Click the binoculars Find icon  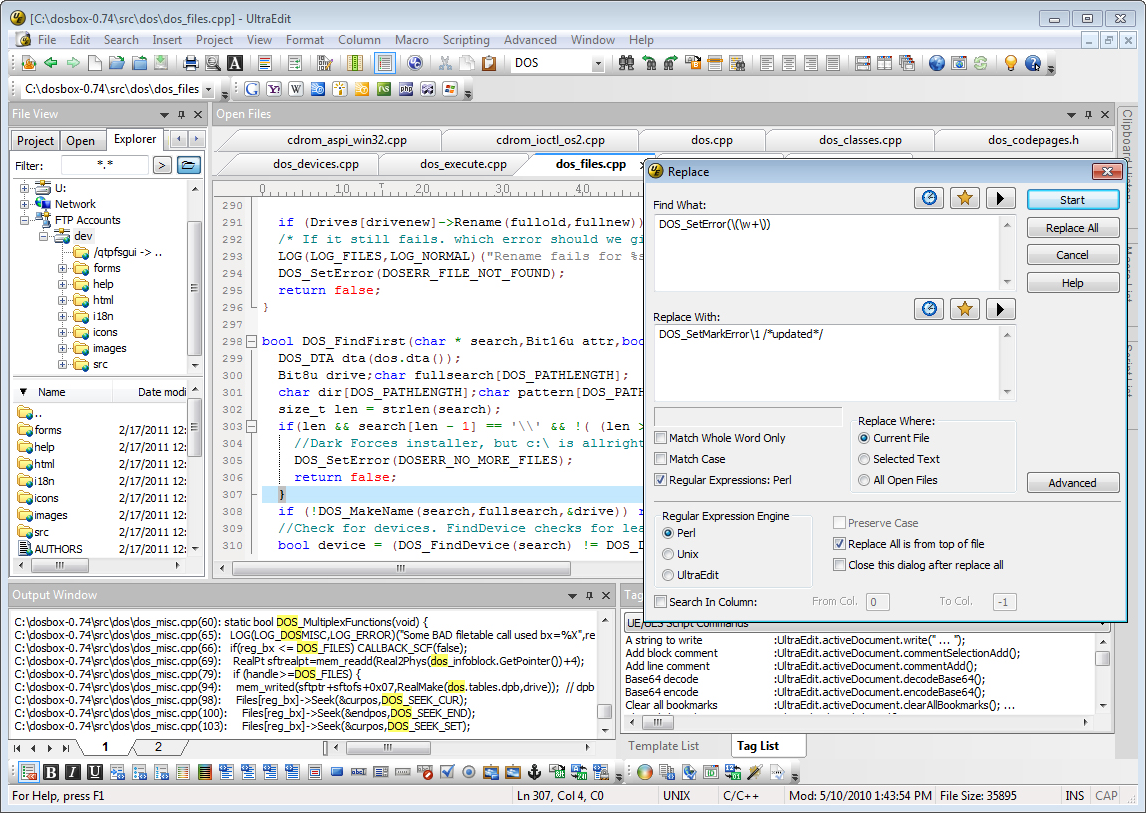pyautogui.click(x=626, y=63)
